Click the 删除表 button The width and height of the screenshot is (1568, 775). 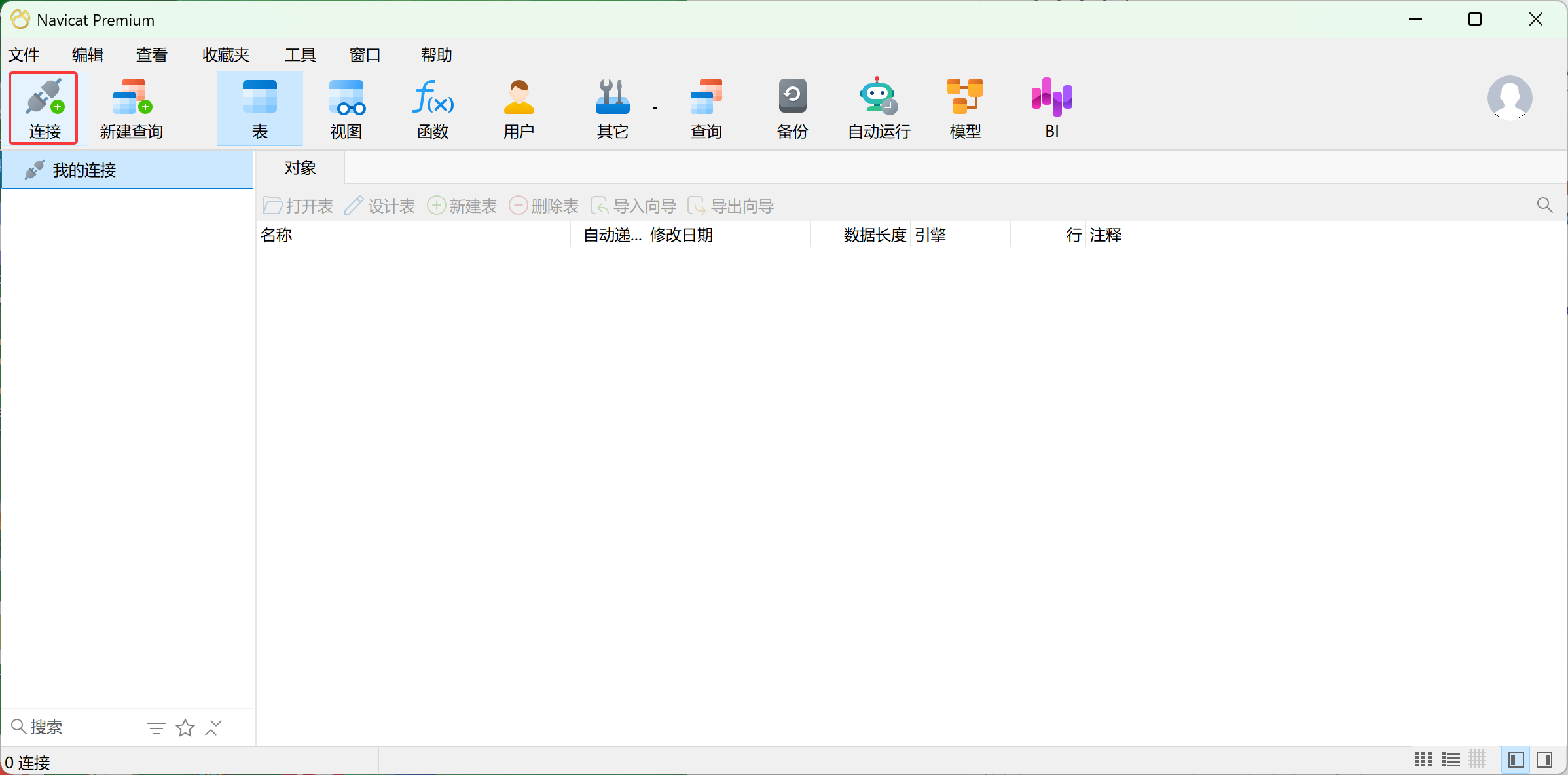tap(544, 206)
